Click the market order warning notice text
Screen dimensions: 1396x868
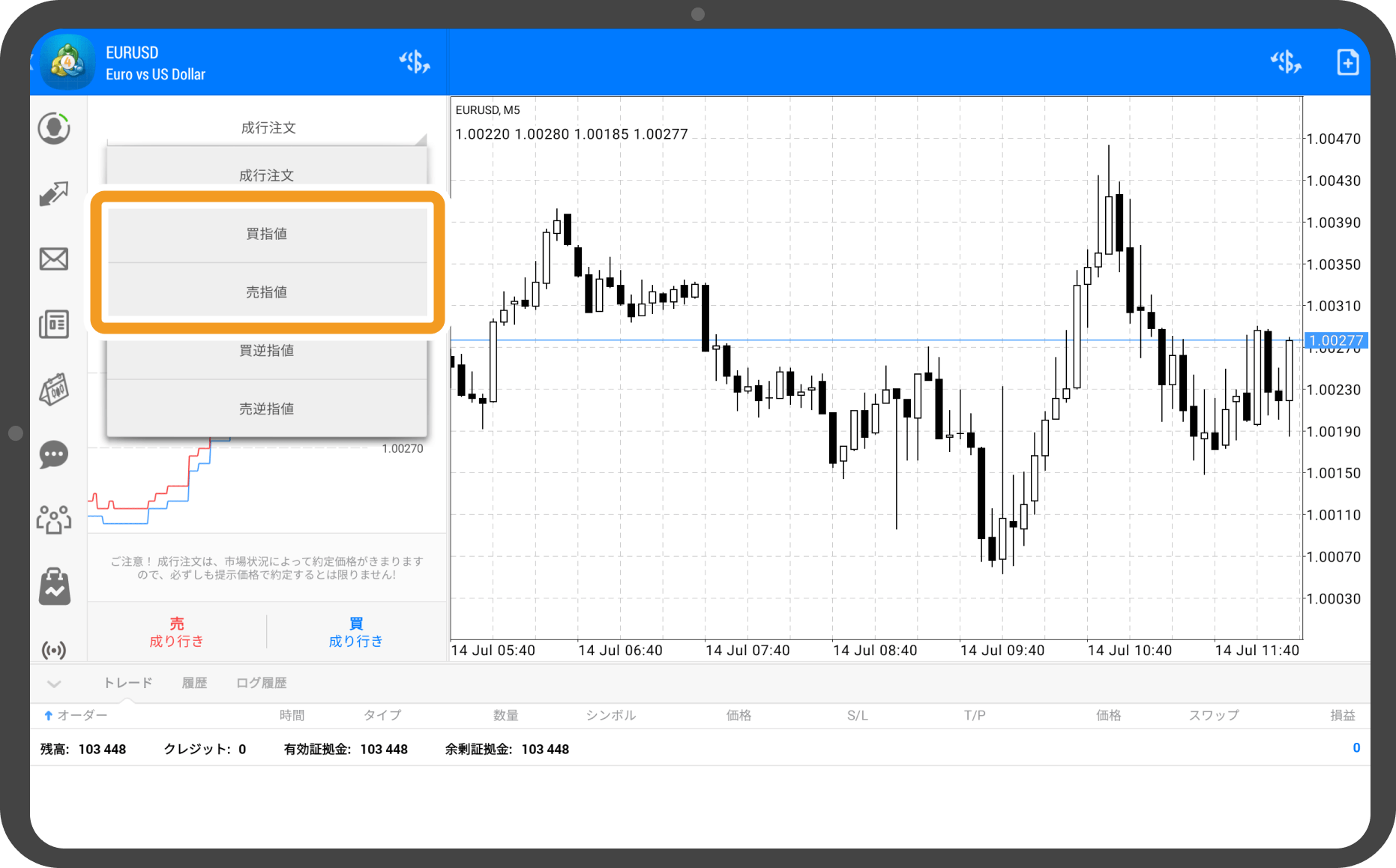pyautogui.click(x=267, y=568)
